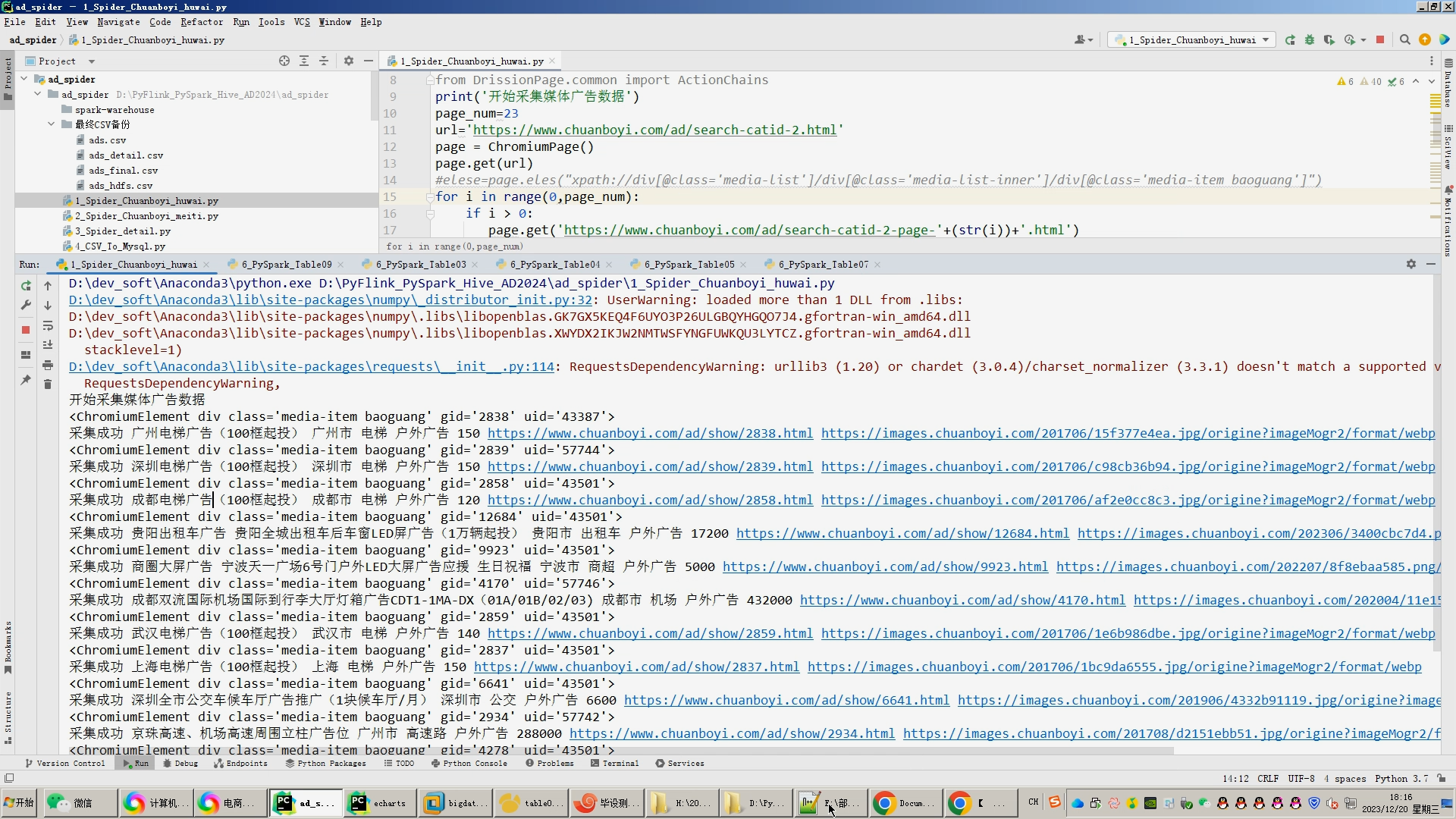Stop the running process in Run panel

pyautogui.click(x=26, y=330)
